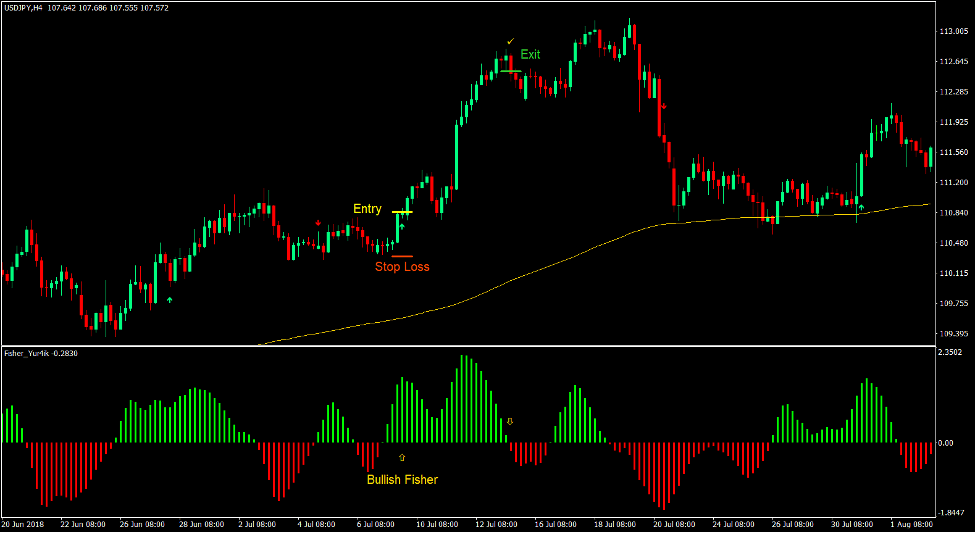977x533 pixels.
Task: Click the 1 Aug 08:00 time label
Action: point(912,524)
